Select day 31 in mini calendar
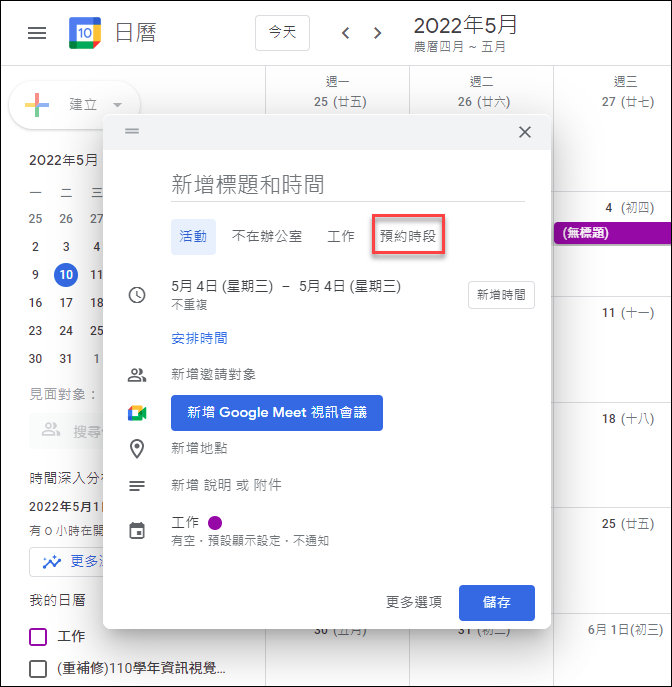Screen dimensions: 672x687 point(66,359)
